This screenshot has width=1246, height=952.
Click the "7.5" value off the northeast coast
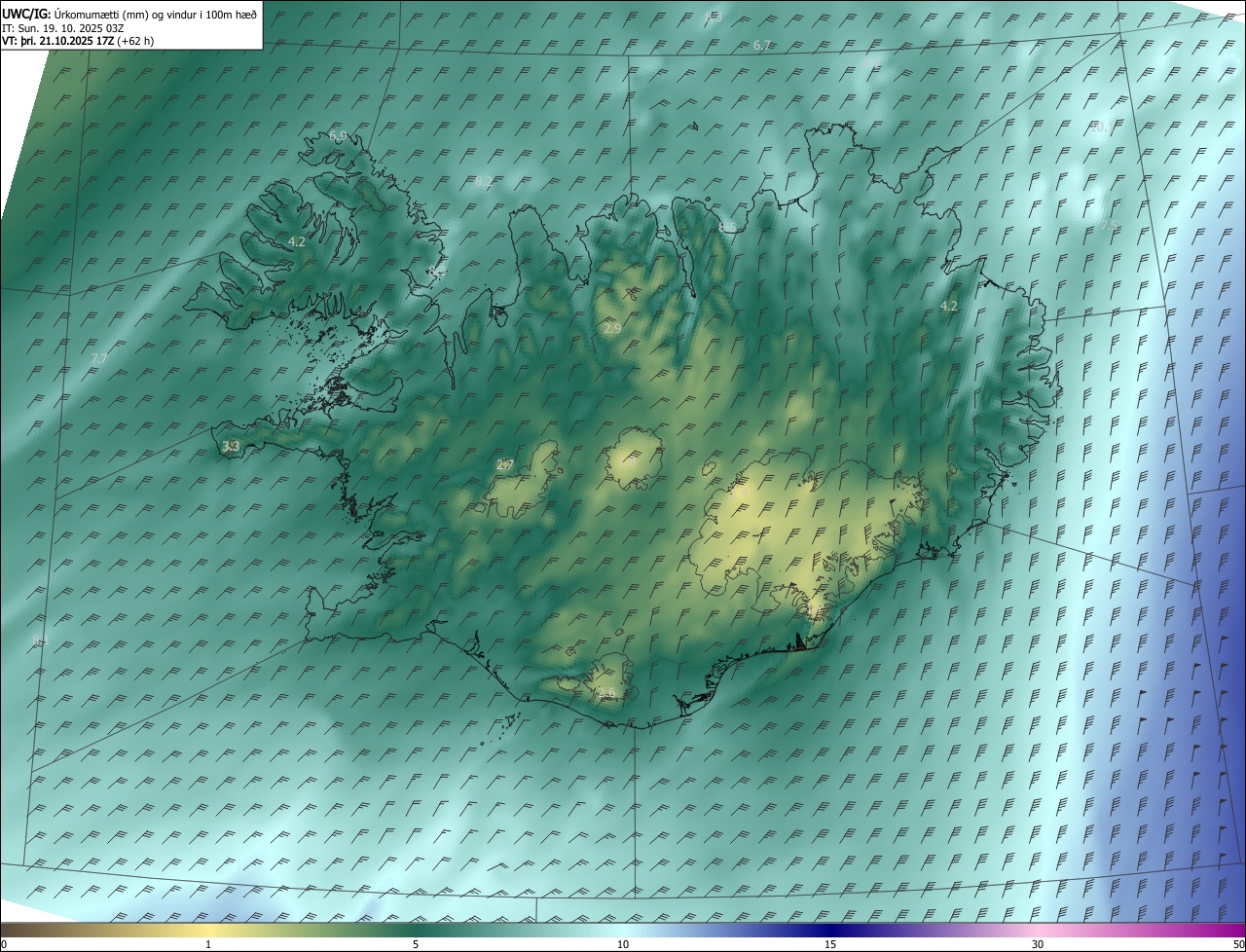tap(1108, 225)
